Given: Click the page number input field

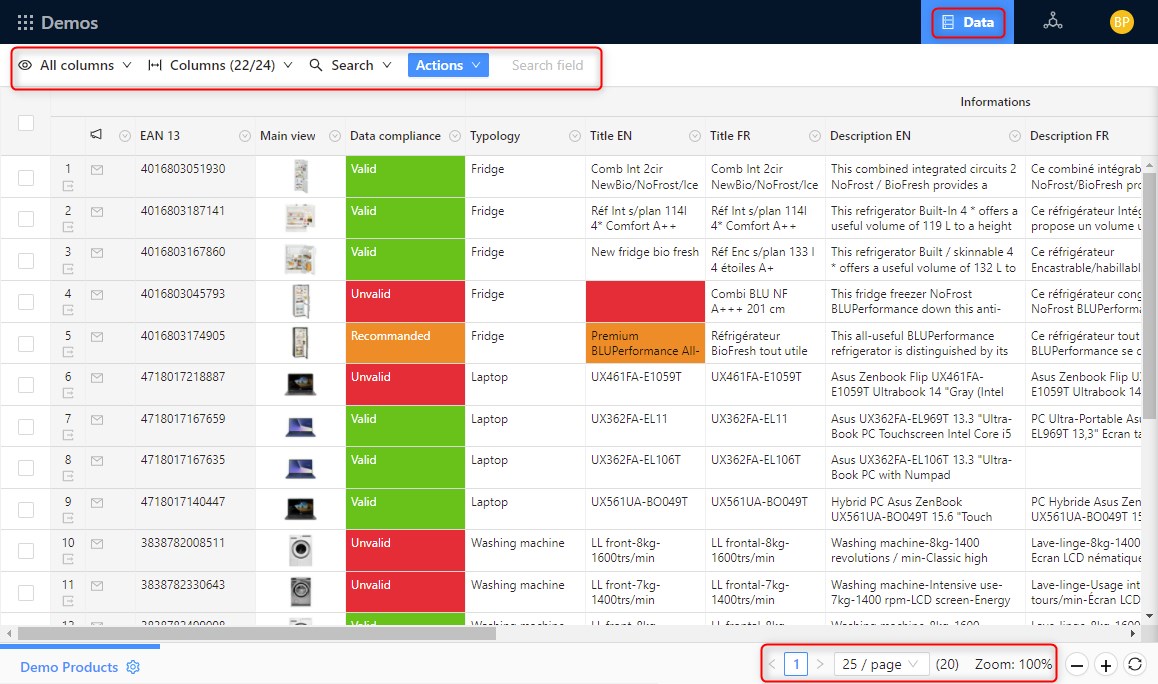Looking at the screenshot, I should pos(795,663).
